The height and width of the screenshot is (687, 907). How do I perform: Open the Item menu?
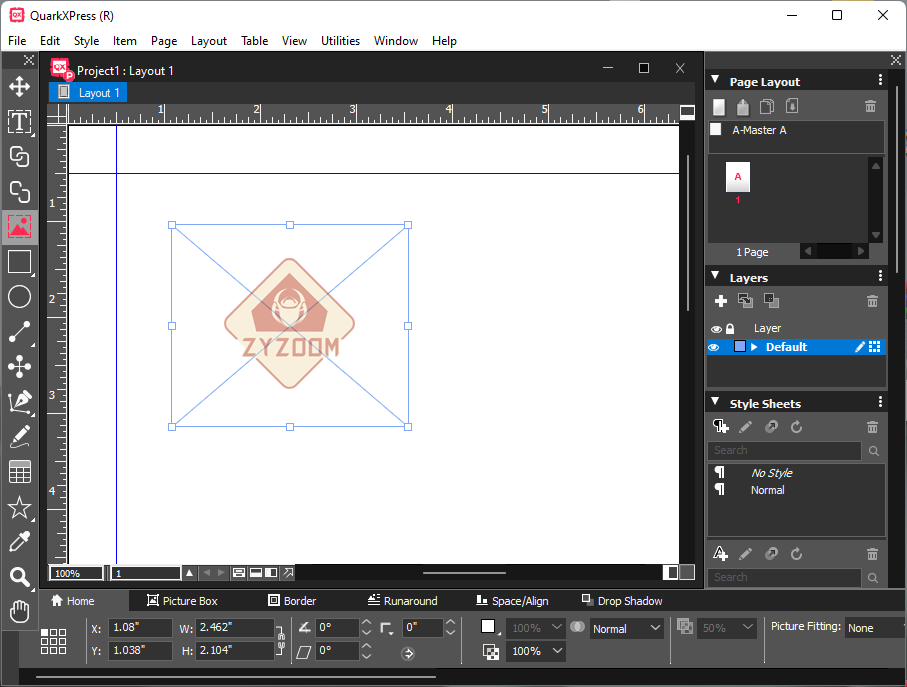coord(124,41)
